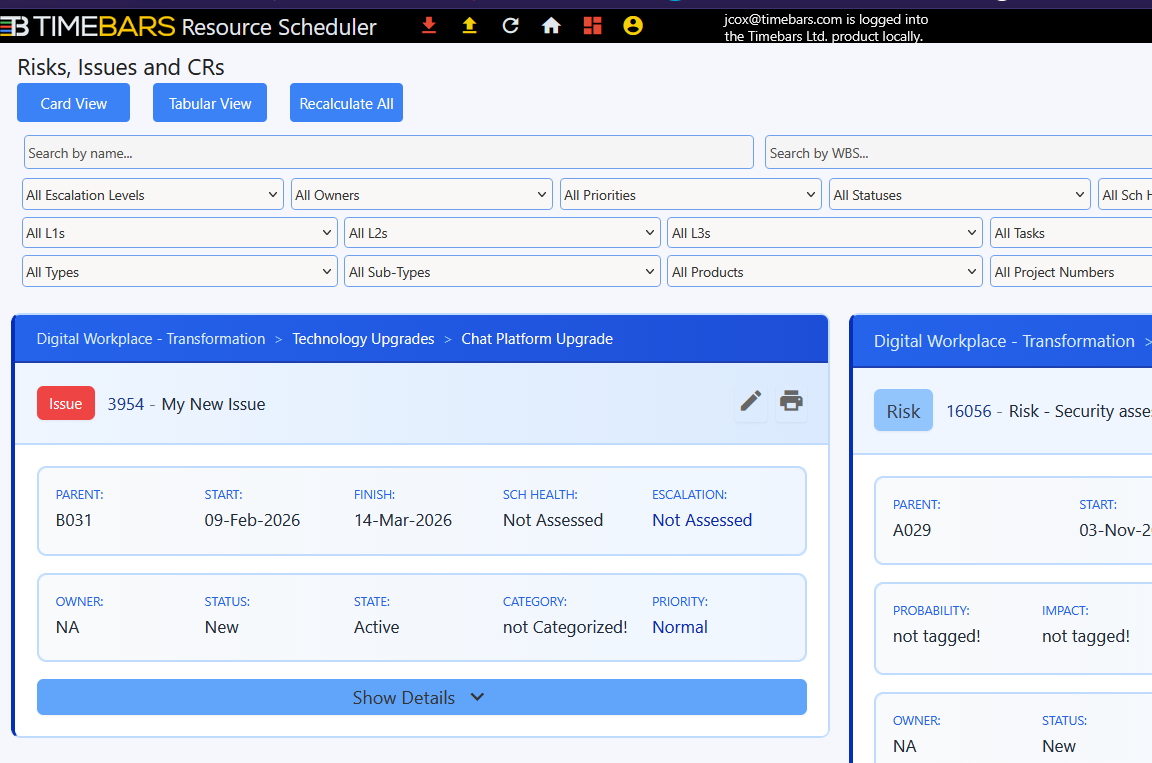The height and width of the screenshot is (763, 1152).
Task: Open the user account profile icon
Action: click(x=633, y=26)
